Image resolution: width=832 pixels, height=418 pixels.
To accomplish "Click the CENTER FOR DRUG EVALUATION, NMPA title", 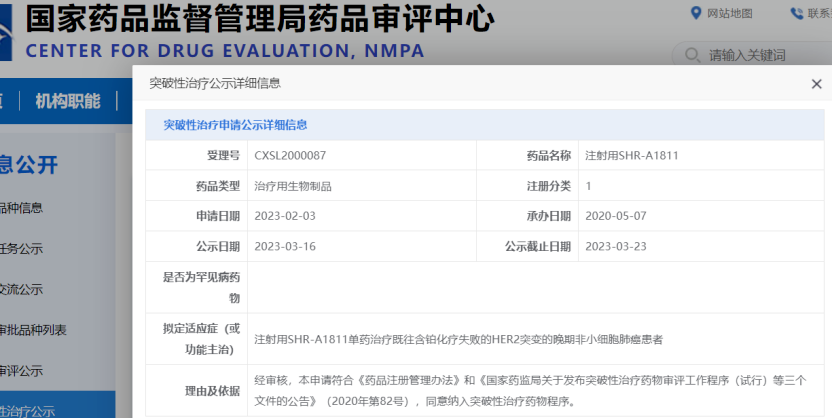I will 225,51.
